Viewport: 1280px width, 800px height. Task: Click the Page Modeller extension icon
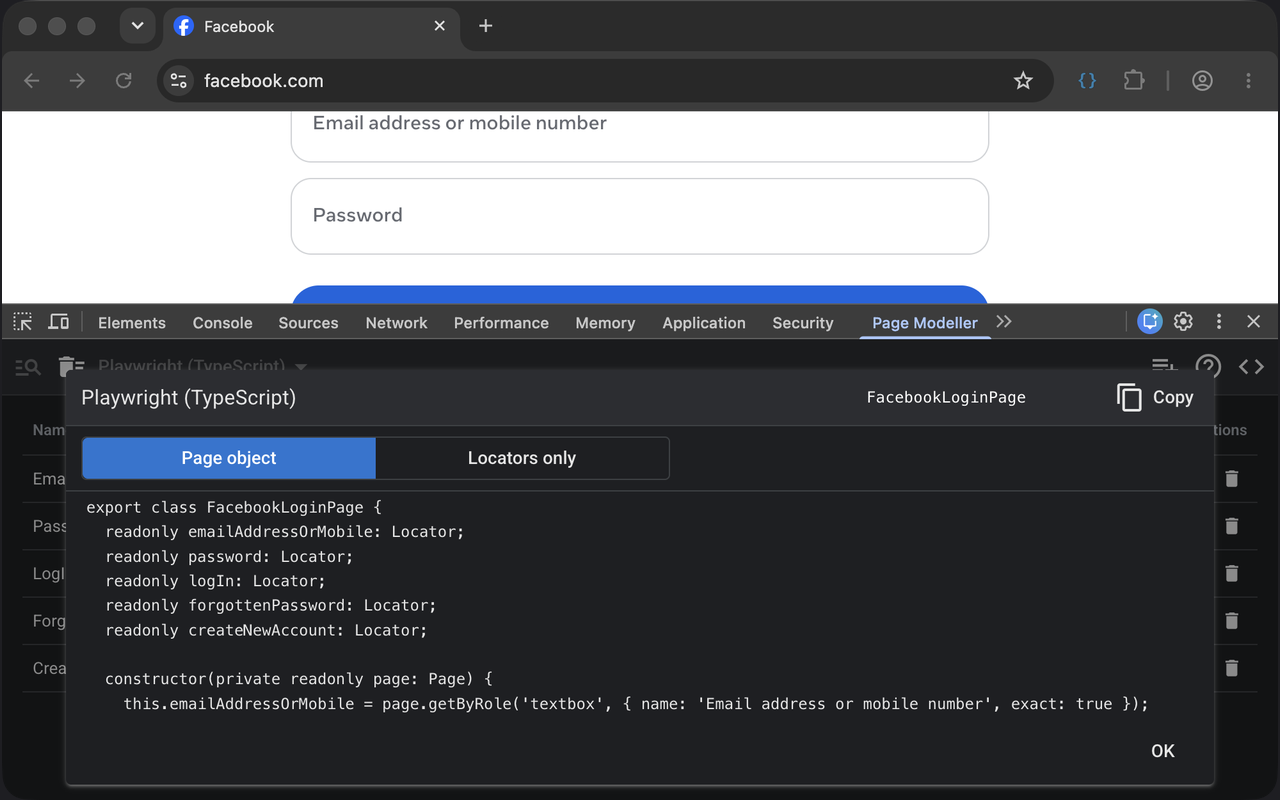coord(1087,81)
